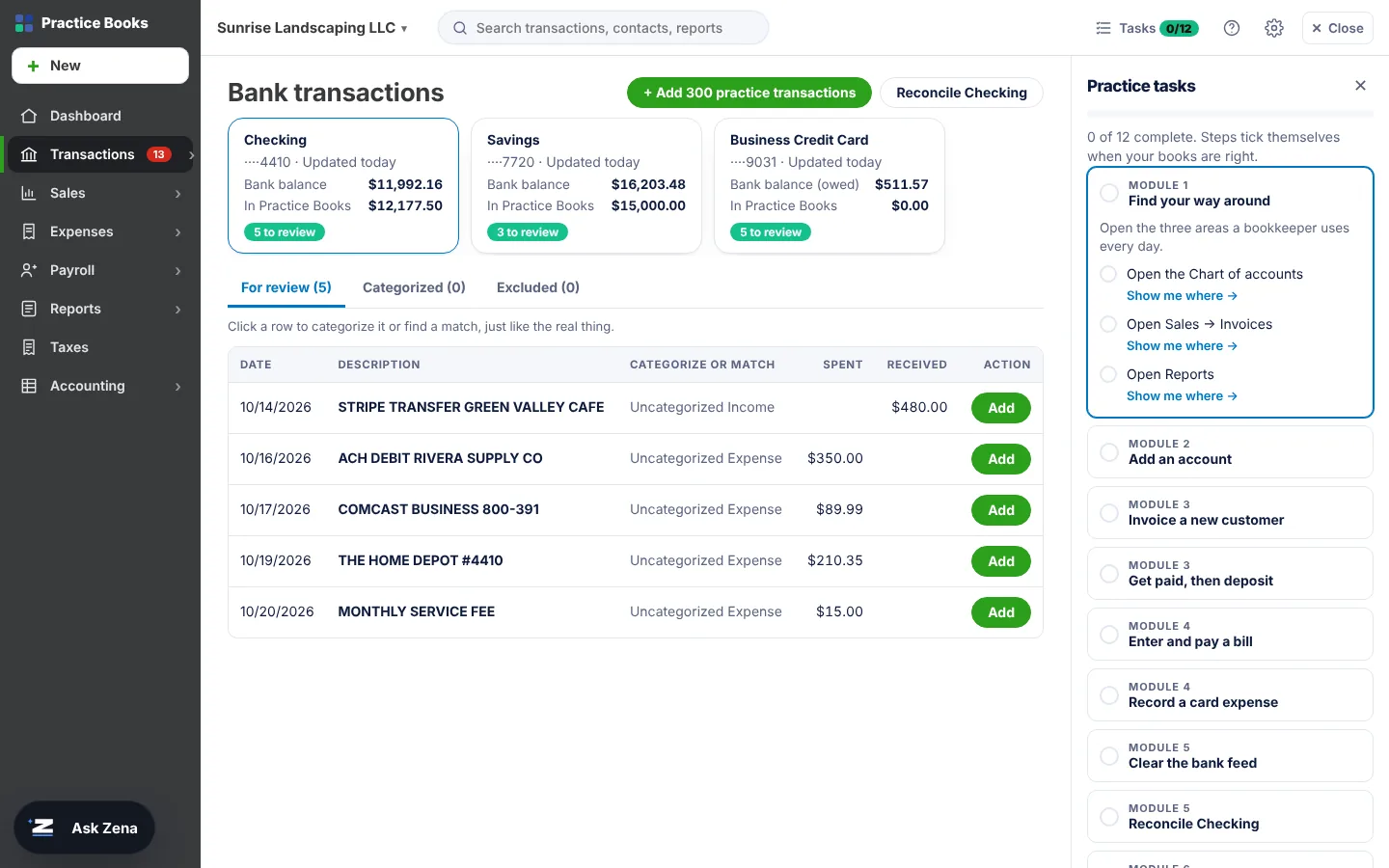Switch to the For review (5) tab
This screenshot has height=868, width=1389.
pyautogui.click(x=286, y=287)
